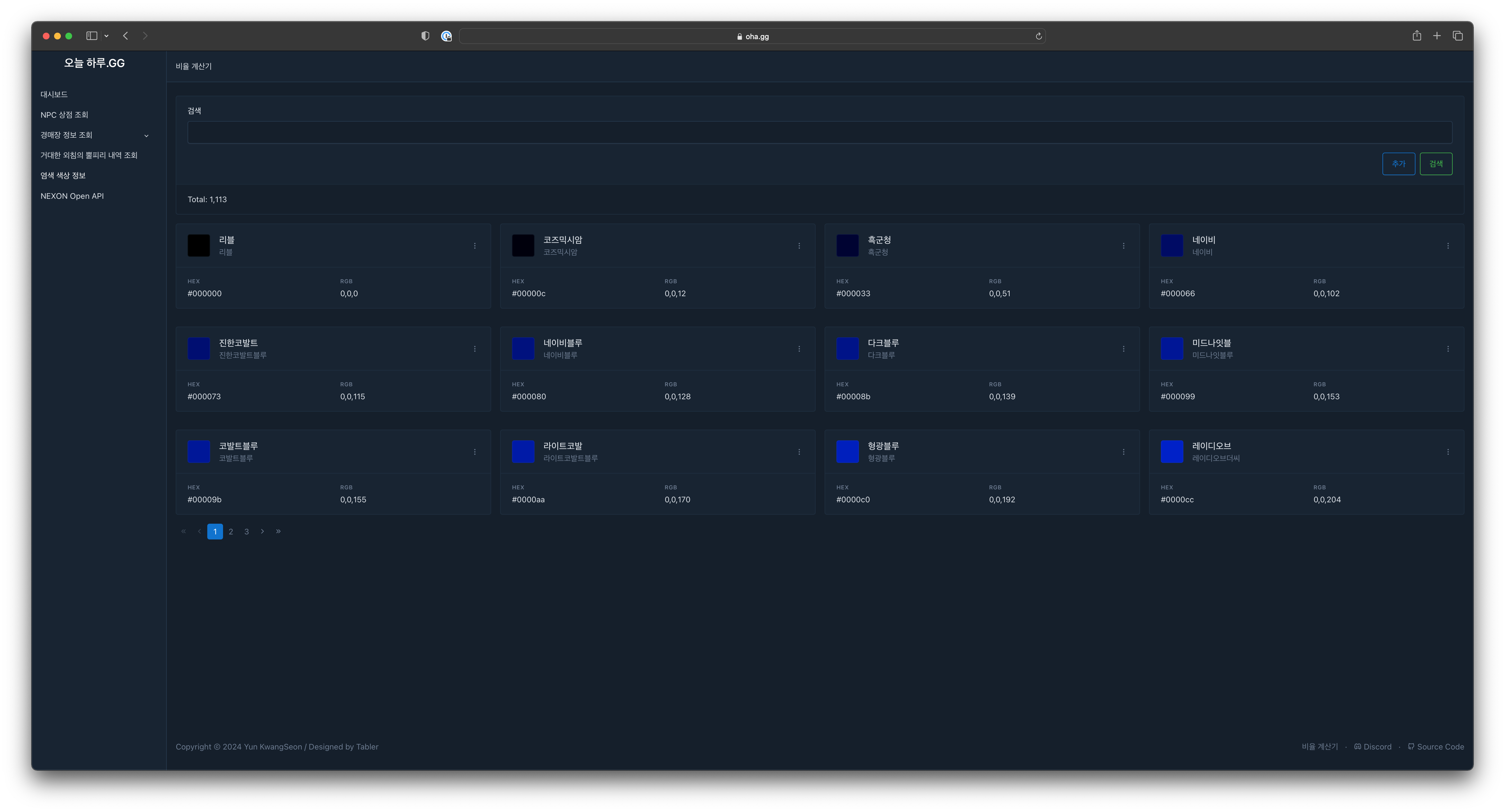Open sidebar options dropdown arrow
Screen dimensions: 1505x812
click(106, 36)
